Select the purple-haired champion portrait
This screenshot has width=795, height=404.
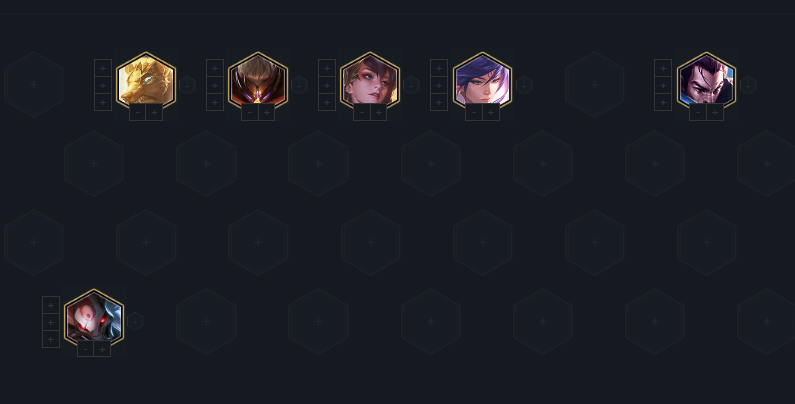tap(482, 81)
